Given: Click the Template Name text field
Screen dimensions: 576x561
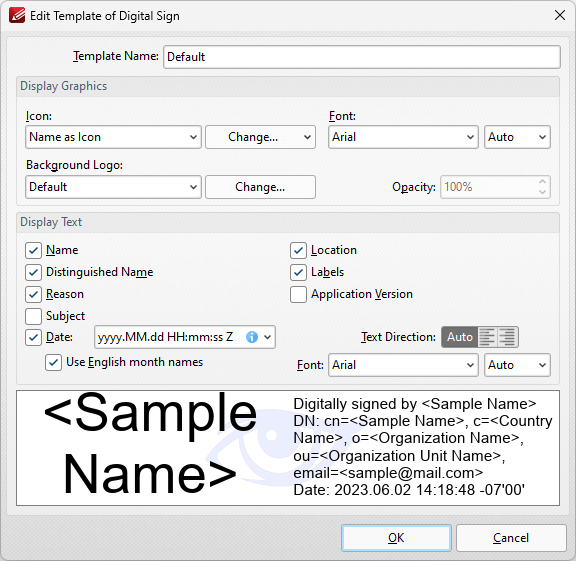Looking at the screenshot, I should coord(362,57).
